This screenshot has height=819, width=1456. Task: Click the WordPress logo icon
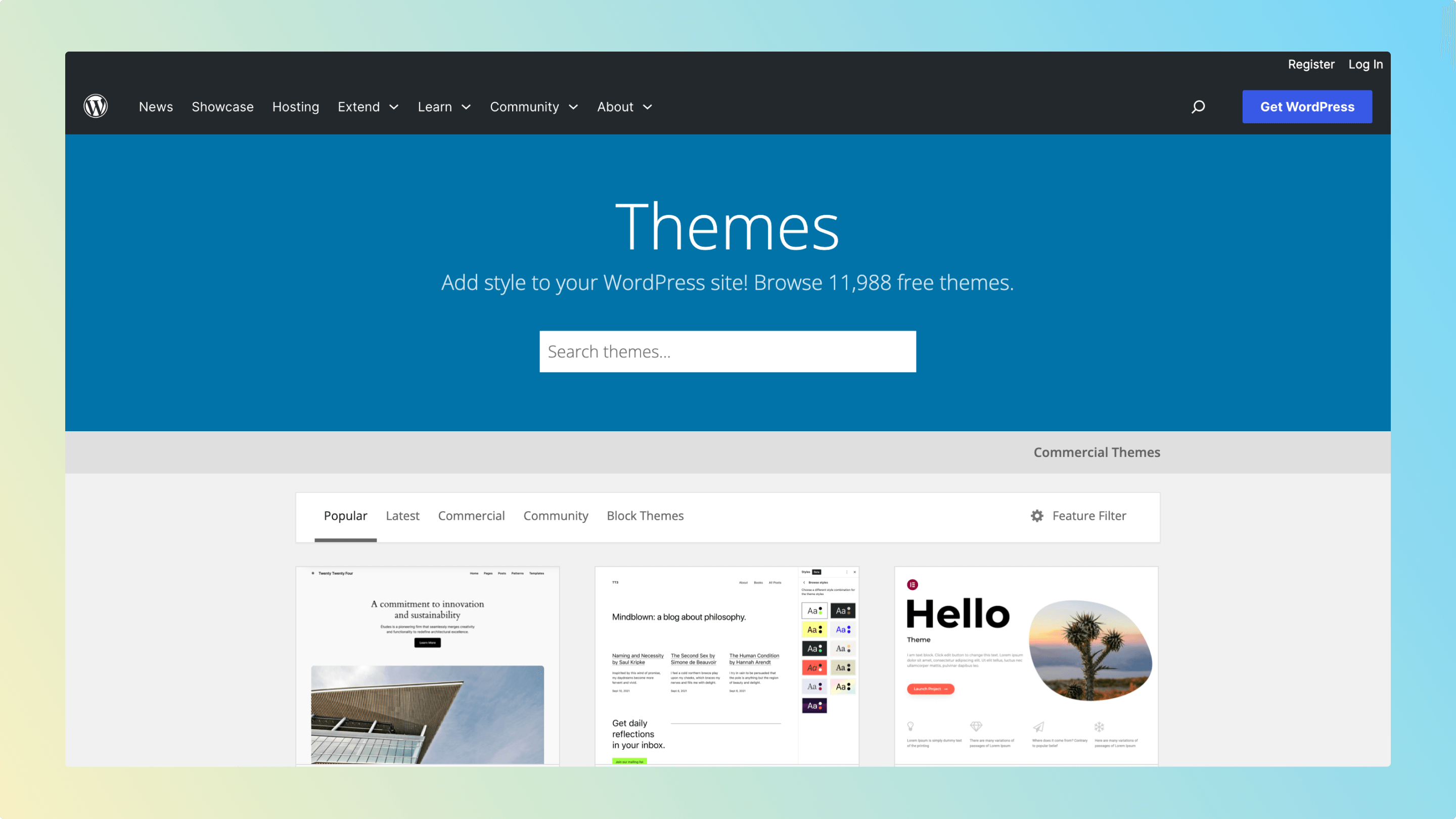[96, 106]
